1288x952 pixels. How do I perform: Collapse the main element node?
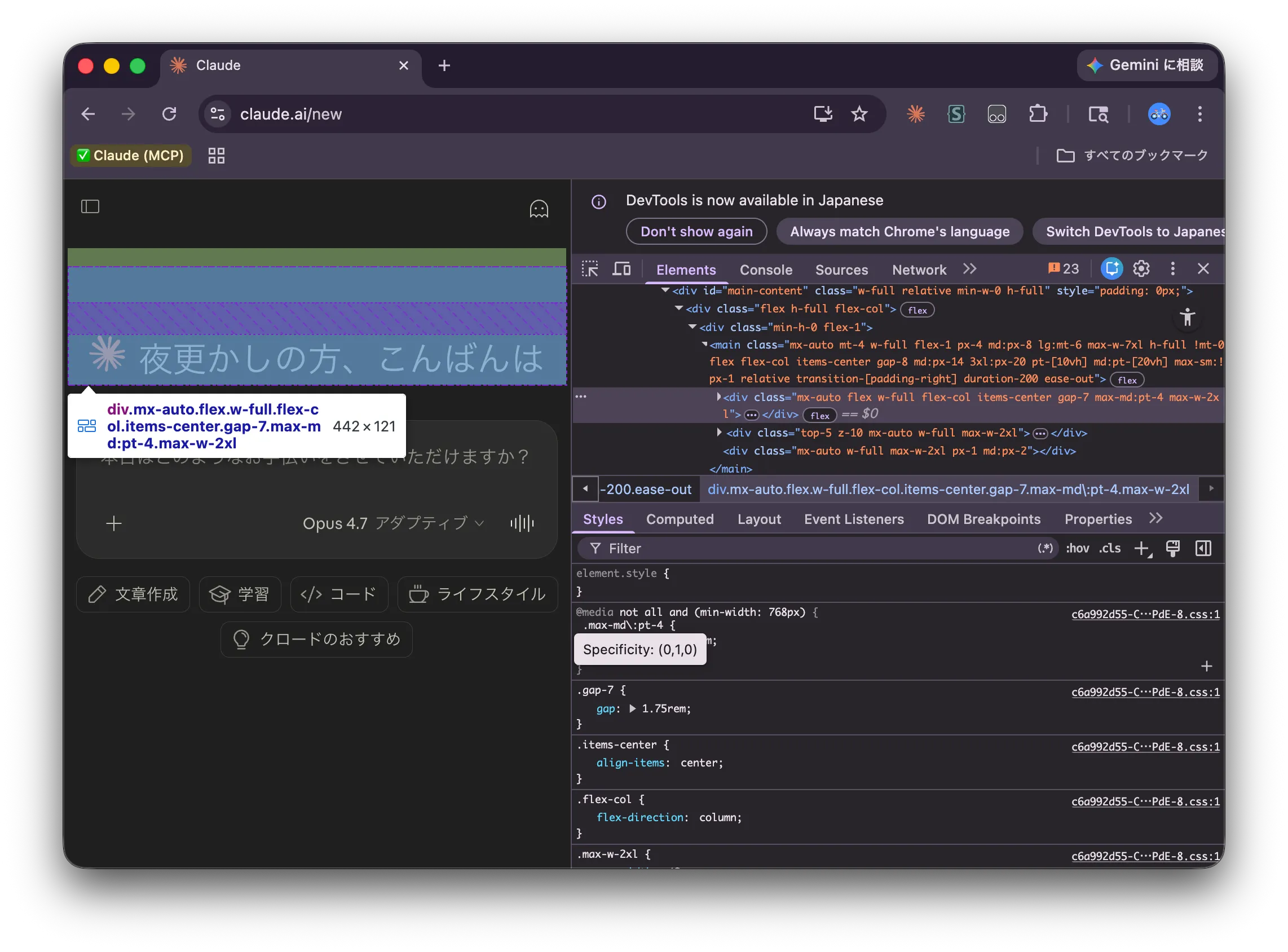pyautogui.click(x=704, y=345)
